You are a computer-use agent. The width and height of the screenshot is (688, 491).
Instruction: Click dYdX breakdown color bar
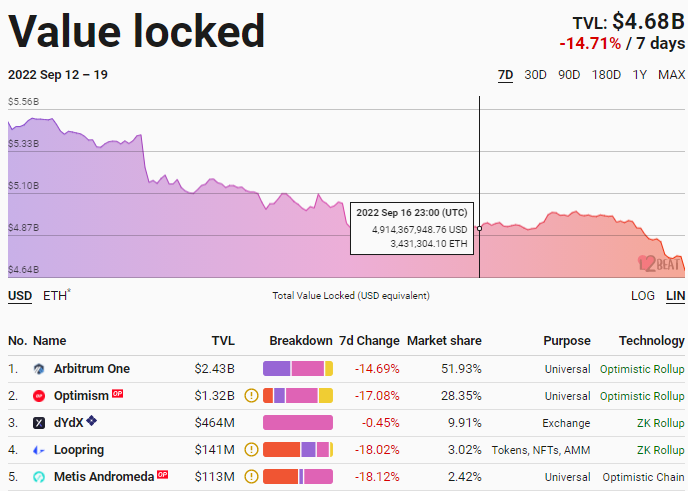(x=298, y=423)
